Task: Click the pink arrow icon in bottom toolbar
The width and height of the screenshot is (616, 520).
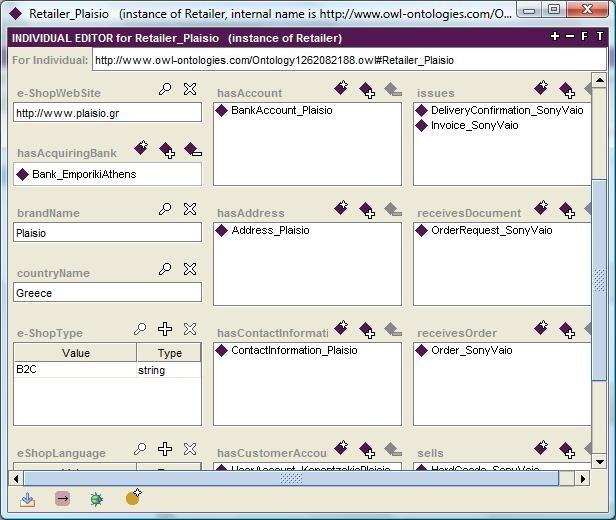Action: point(62,499)
